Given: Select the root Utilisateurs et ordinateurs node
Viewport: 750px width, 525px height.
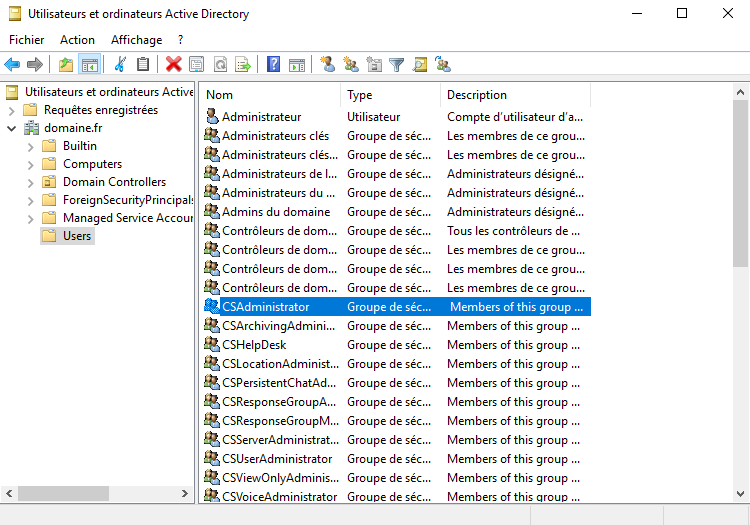Looking at the screenshot, I should click(x=109, y=92).
